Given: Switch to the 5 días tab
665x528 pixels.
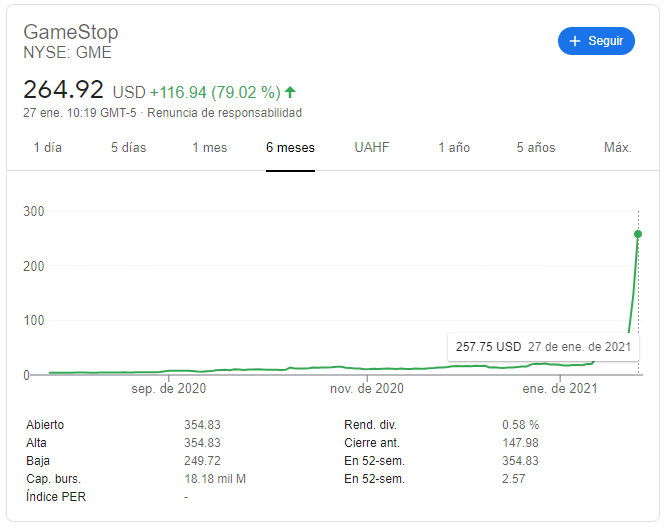Looking at the screenshot, I should [128, 148].
